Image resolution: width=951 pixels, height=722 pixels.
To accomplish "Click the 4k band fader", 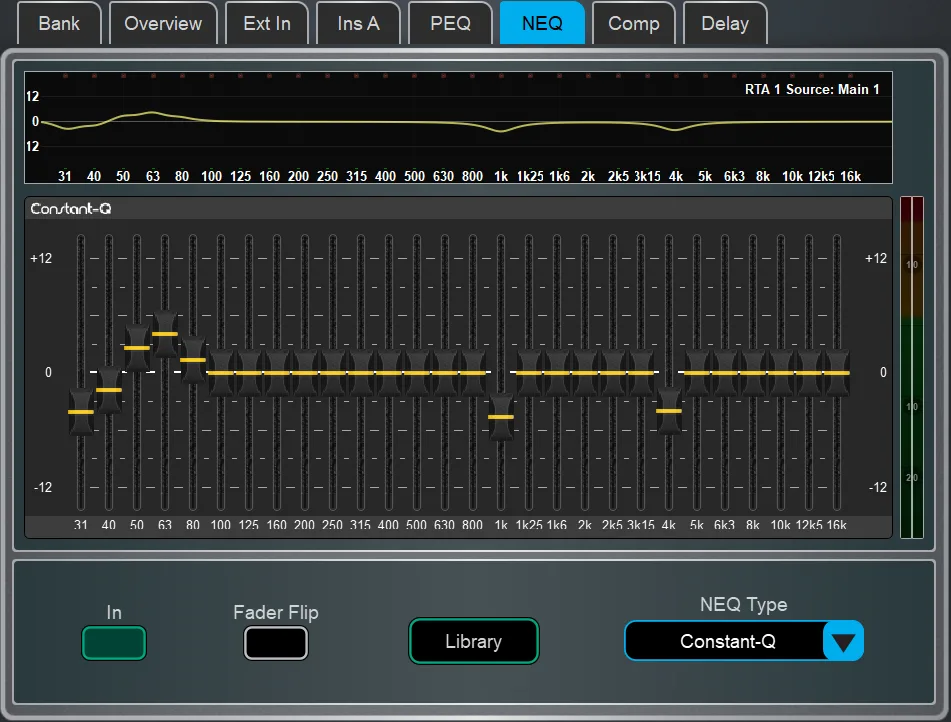I will pos(669,411).
